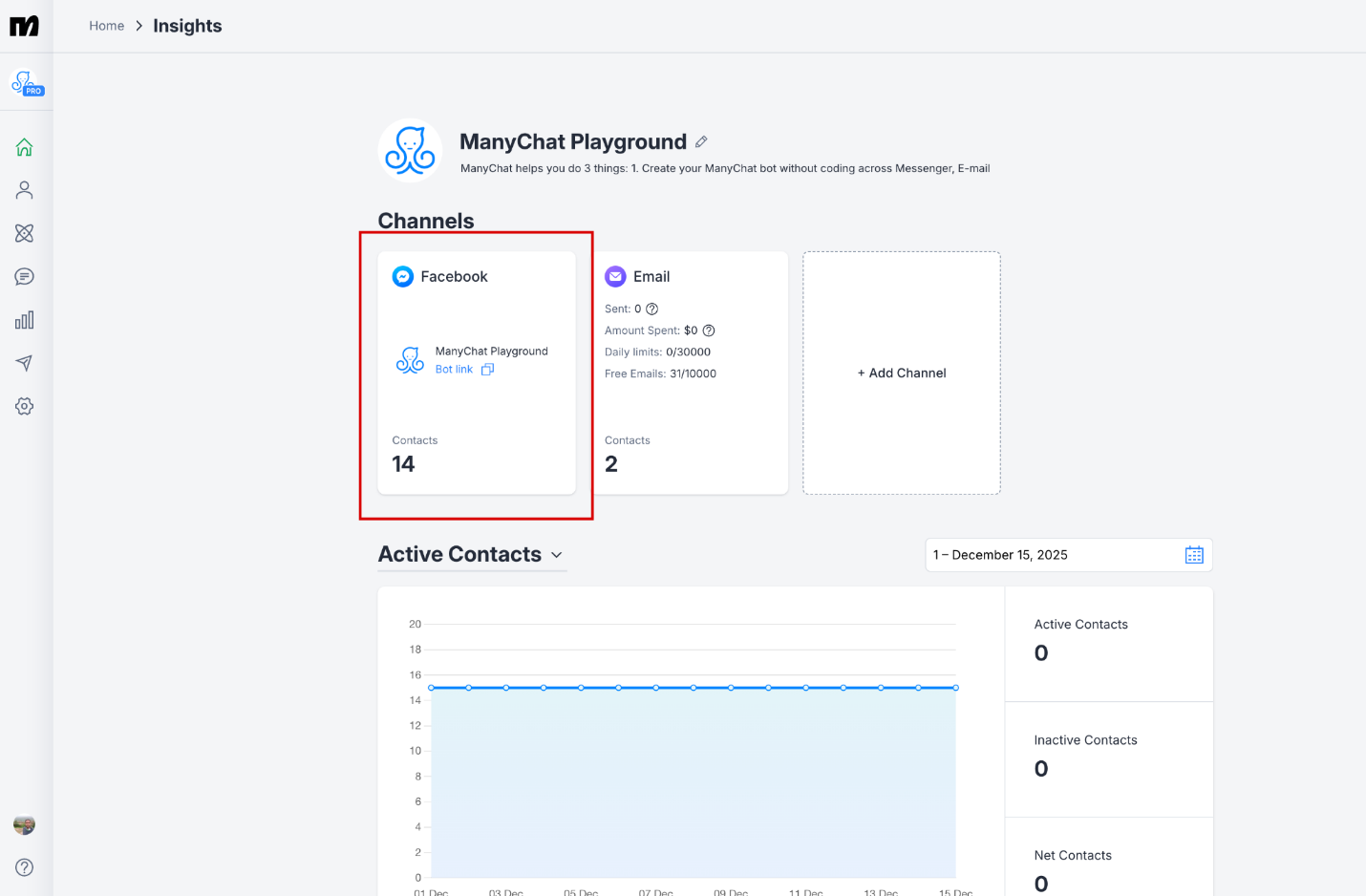Open Live Chat speech bubble icon

point(24,276)
